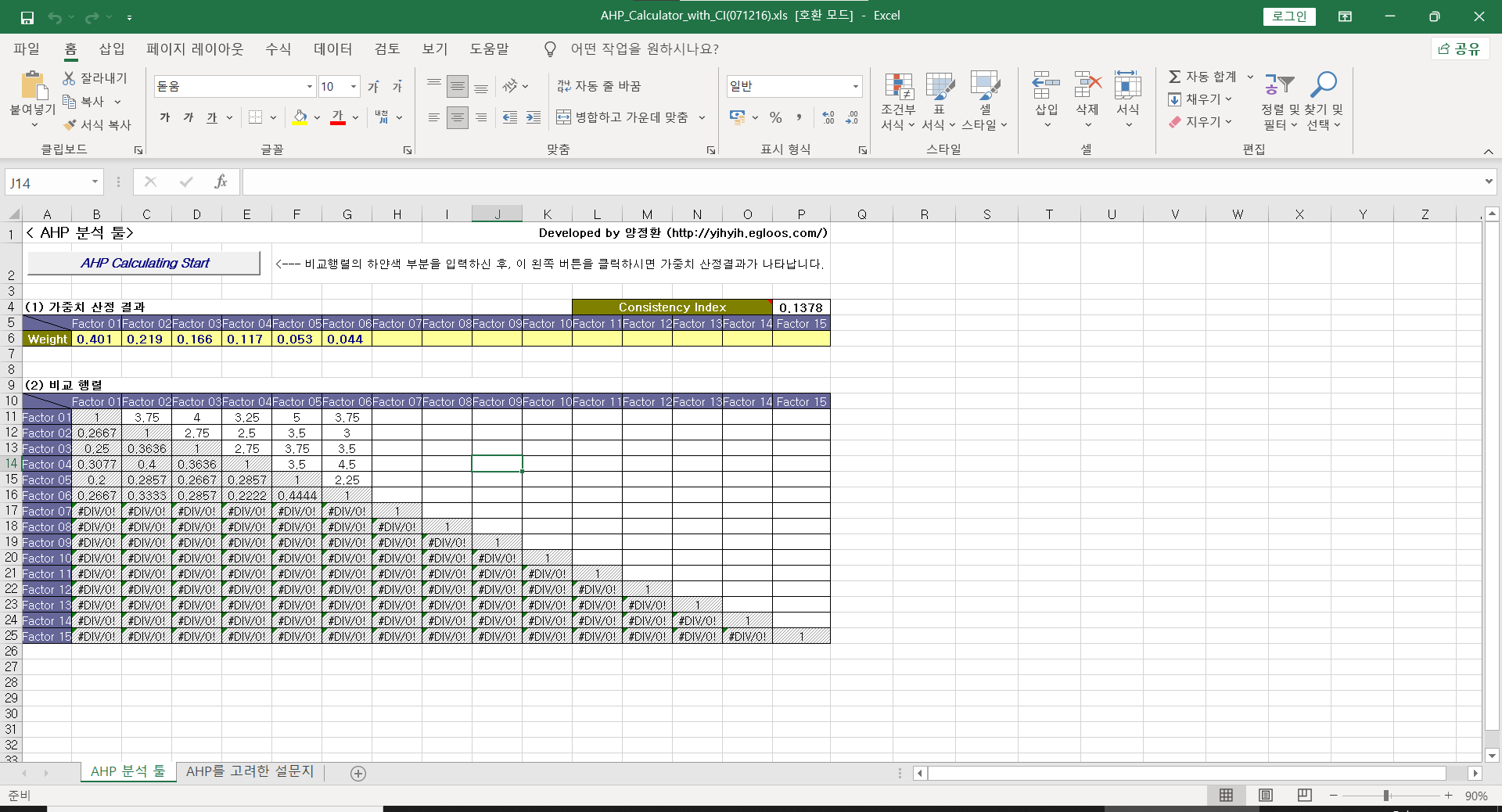The width and height of the screenshot is (1502, 812).
Task: Click the AHP Calculating Start button
Action: 144,263
